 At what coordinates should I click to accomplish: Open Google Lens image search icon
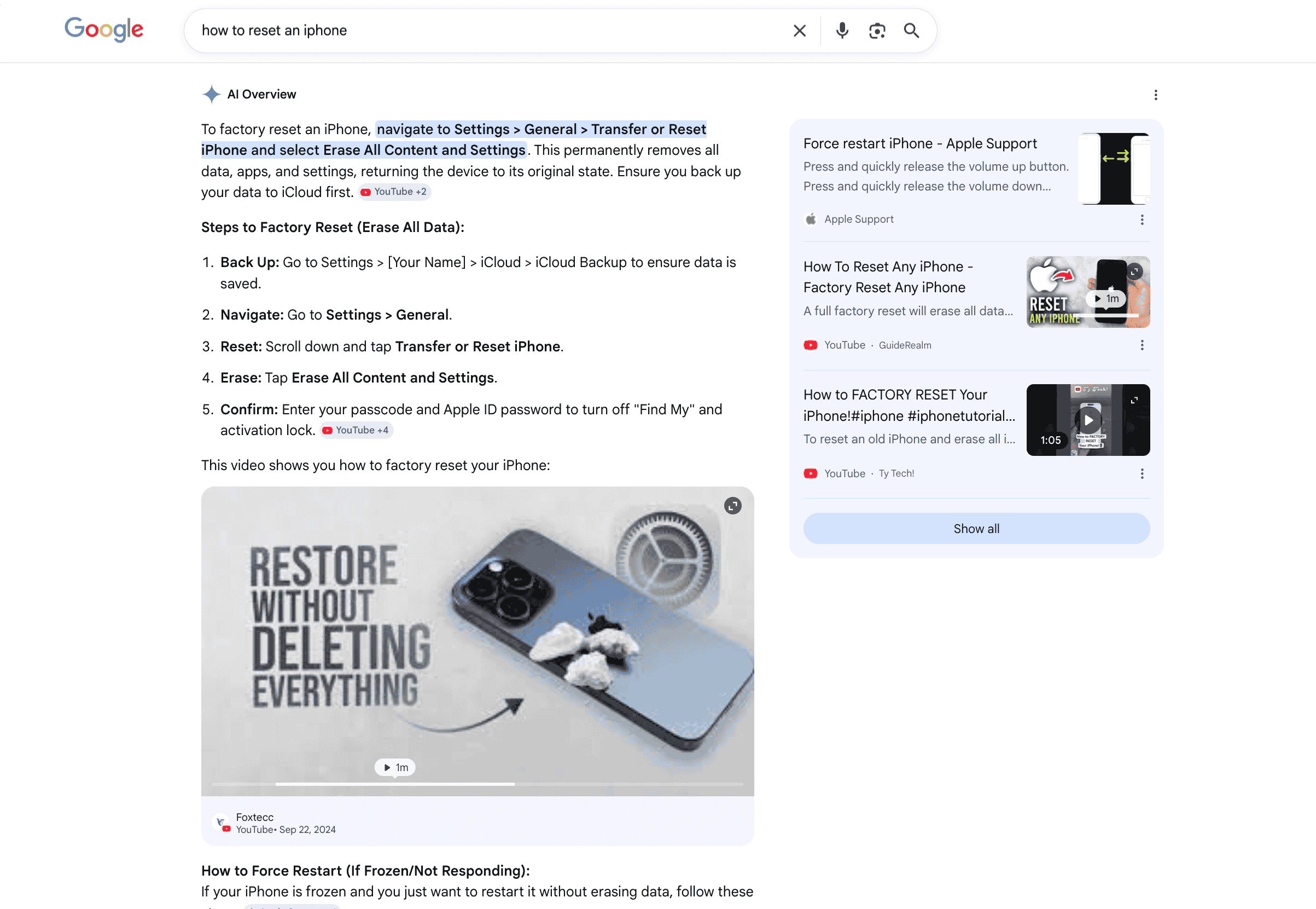point(877,31)
